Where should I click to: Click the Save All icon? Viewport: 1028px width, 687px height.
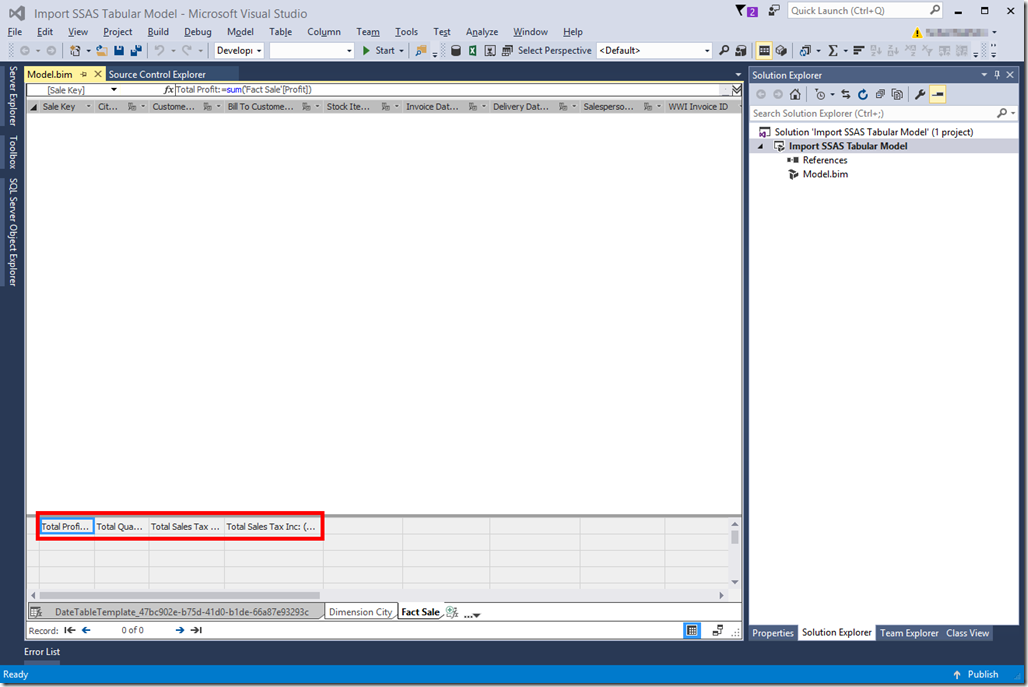click(x=136, y=50)
